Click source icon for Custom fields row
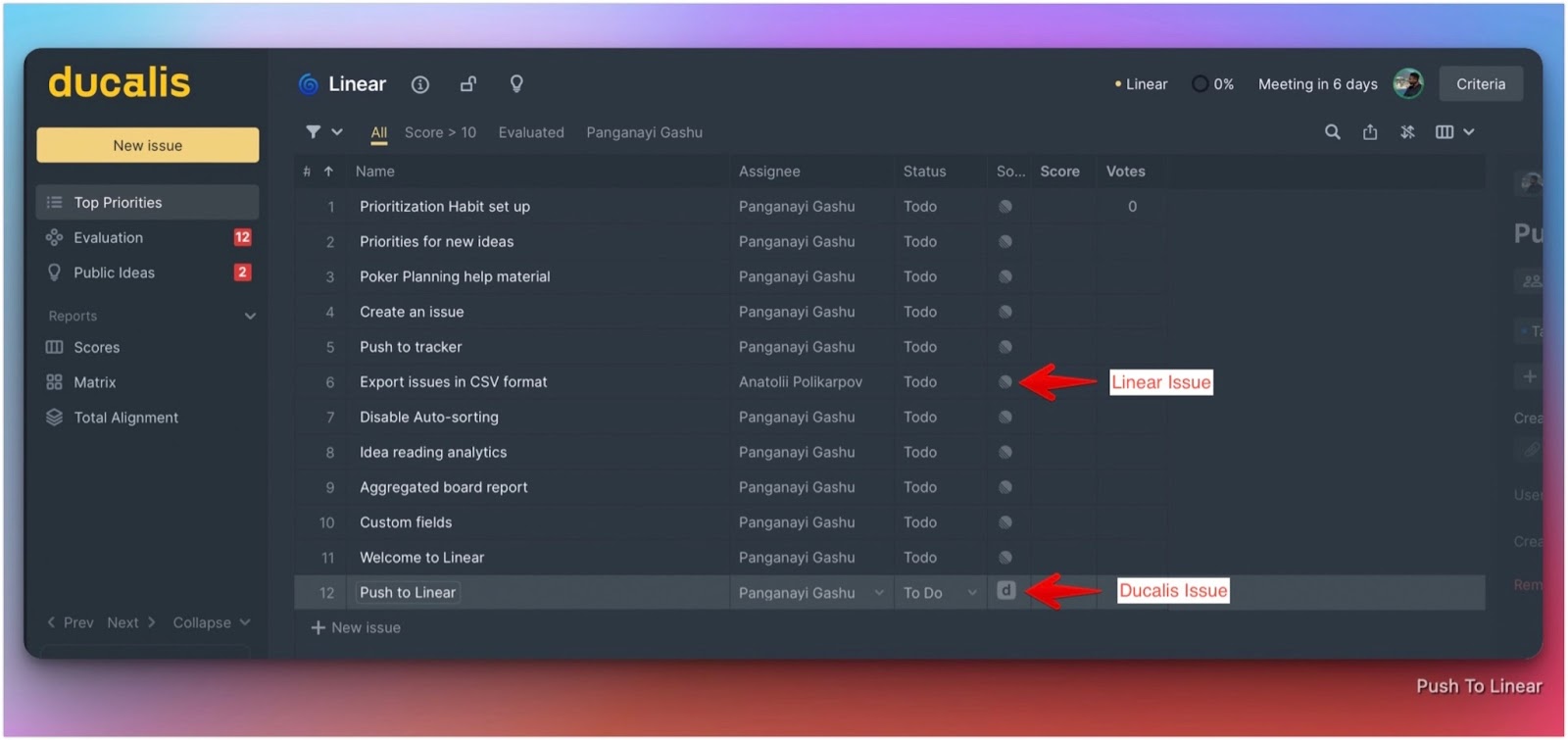1568x740 pixels. click(x=1005, y=522)
